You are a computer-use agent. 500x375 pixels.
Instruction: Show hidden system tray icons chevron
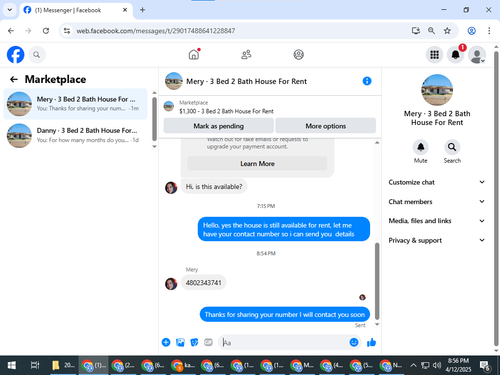[x=413, y=365]
